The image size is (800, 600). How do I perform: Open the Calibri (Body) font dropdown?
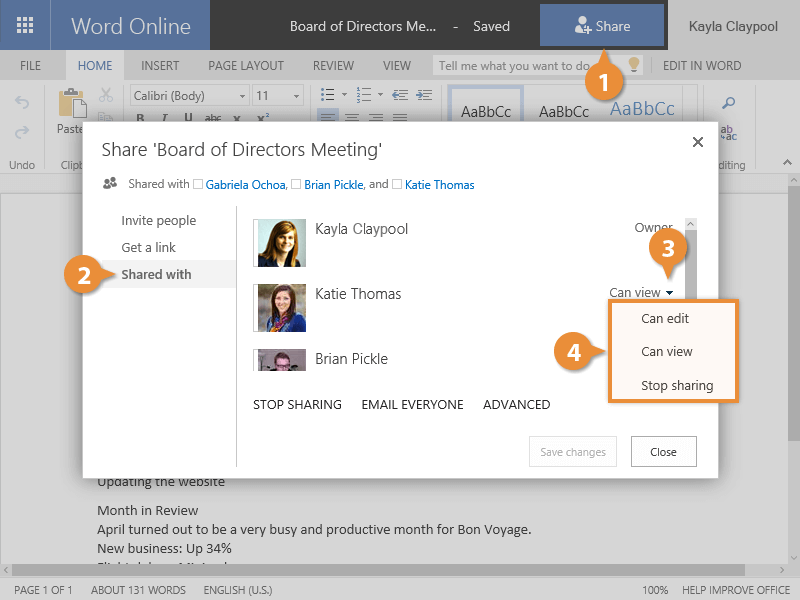(189, 96)
